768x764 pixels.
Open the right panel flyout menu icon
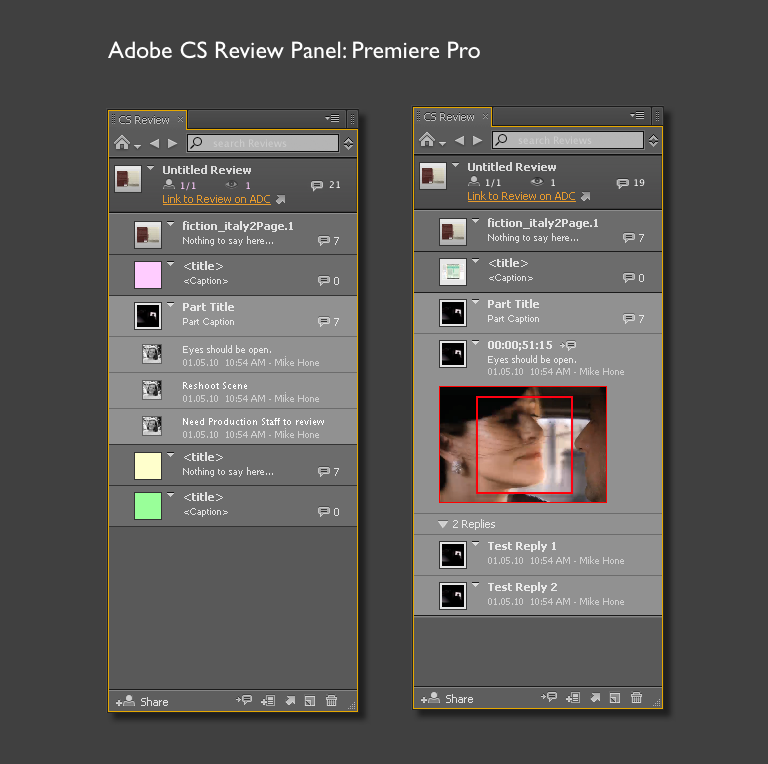637,115
